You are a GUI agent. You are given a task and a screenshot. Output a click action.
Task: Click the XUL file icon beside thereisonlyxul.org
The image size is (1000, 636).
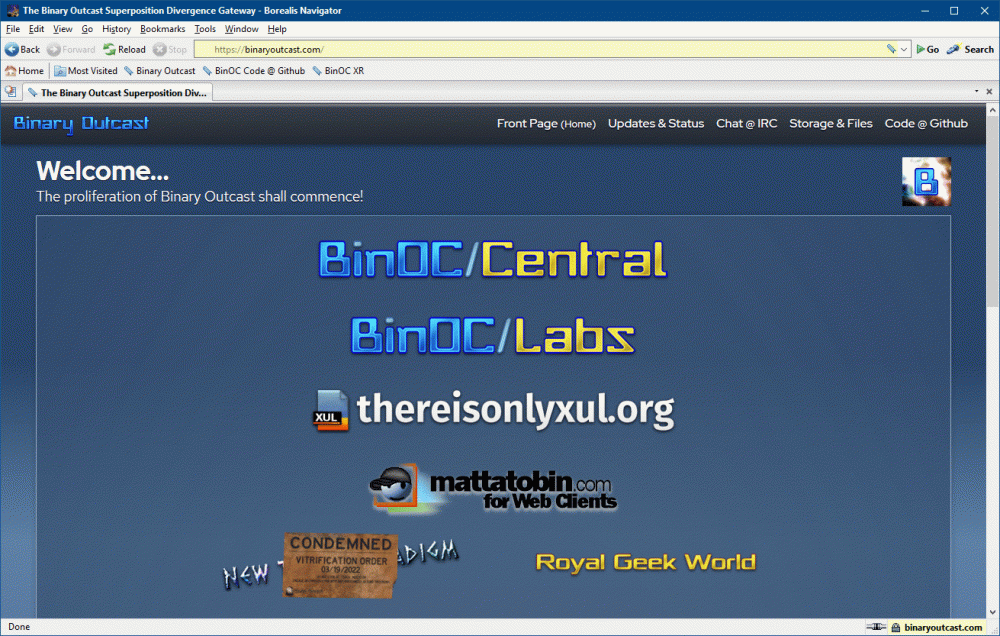330,410
